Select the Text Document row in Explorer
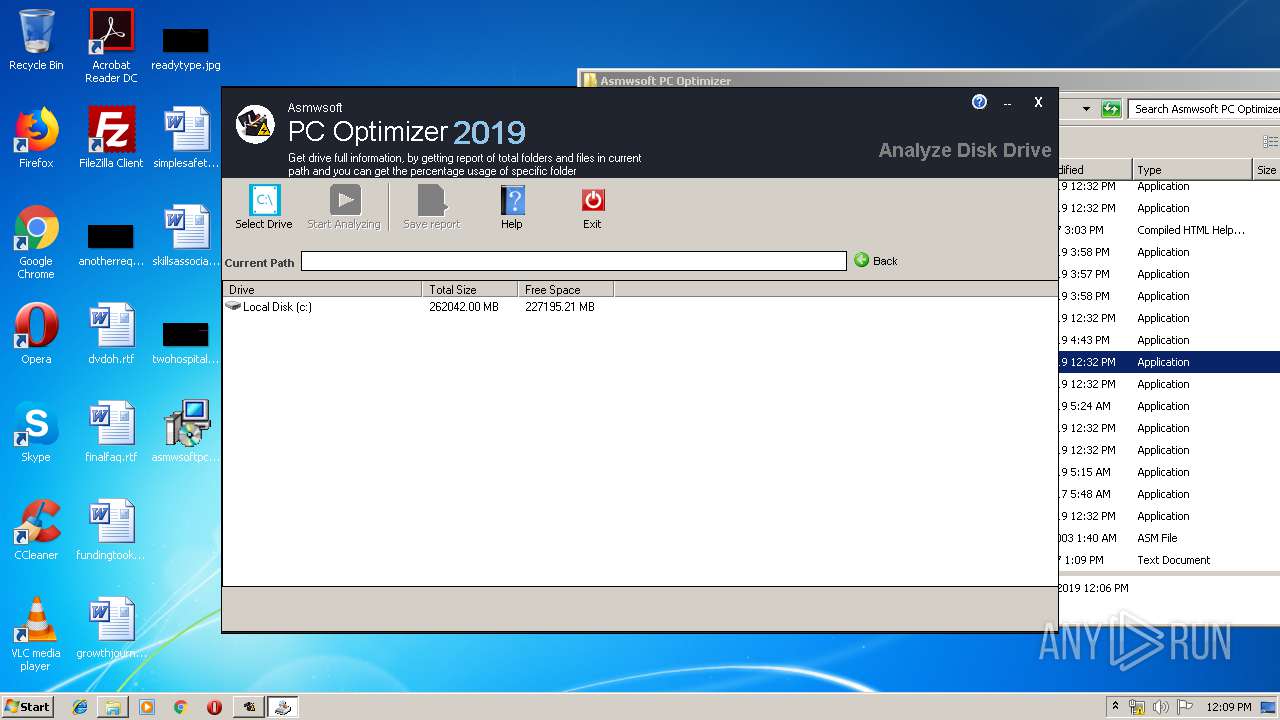The height and width of the screenshot is (720, 1280). coord(1169,560)
